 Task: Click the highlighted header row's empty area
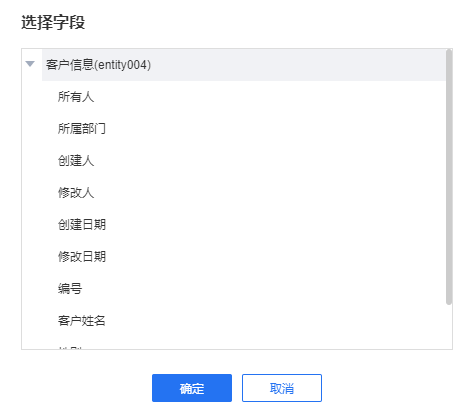tap(297, 65)
